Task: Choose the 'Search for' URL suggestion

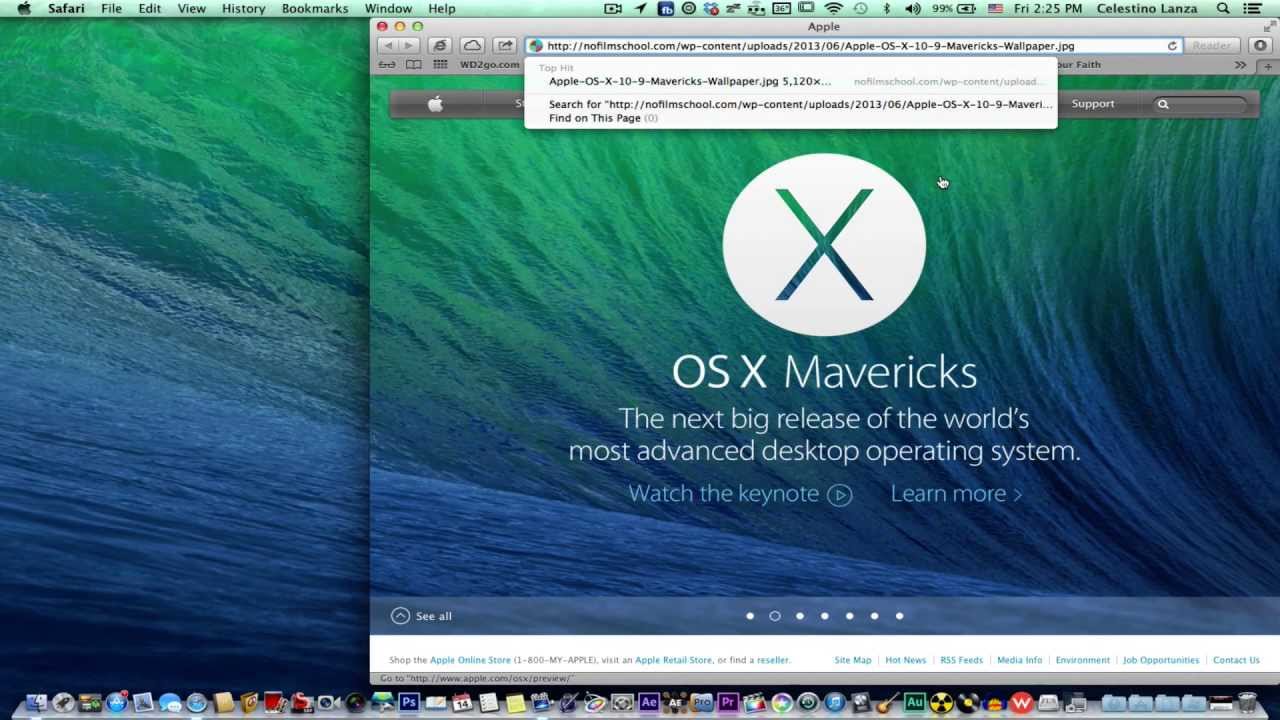Action: [790, 104]
